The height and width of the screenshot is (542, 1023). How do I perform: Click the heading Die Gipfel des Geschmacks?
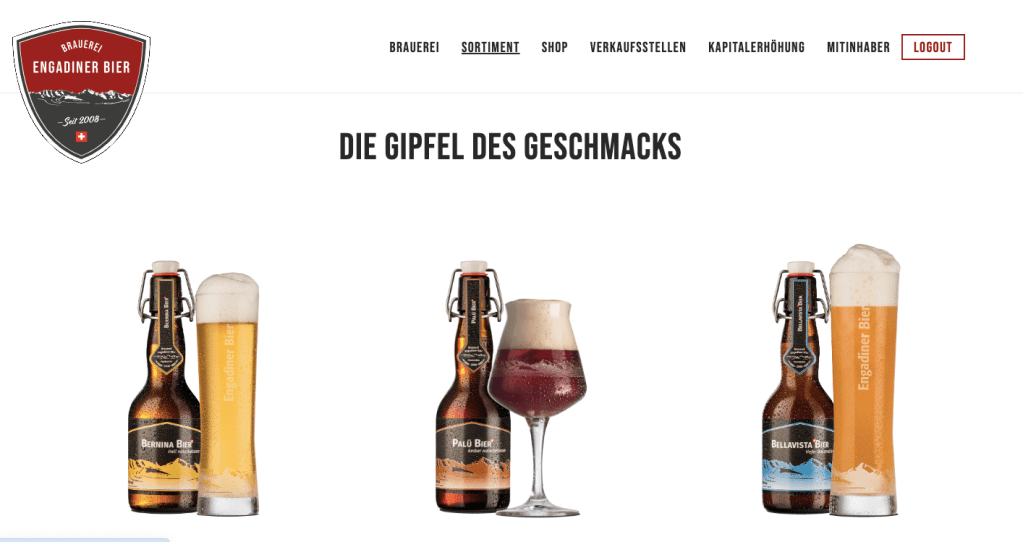[x=510, y=147]
